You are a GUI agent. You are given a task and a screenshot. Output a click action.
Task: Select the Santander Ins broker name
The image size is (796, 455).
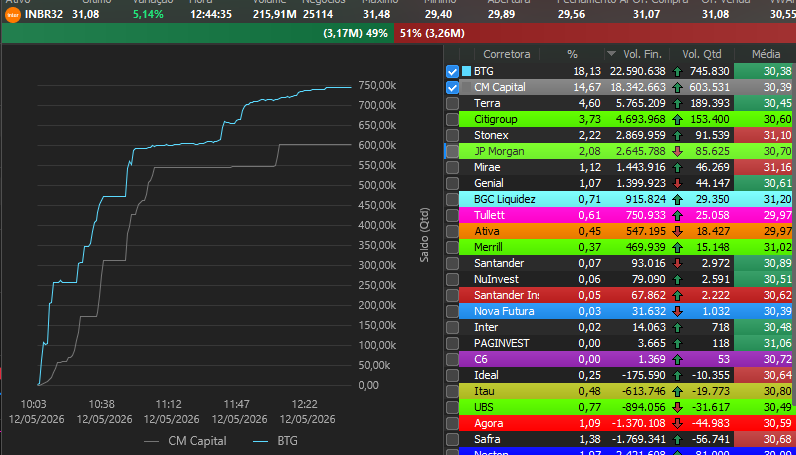pos(506,296)
